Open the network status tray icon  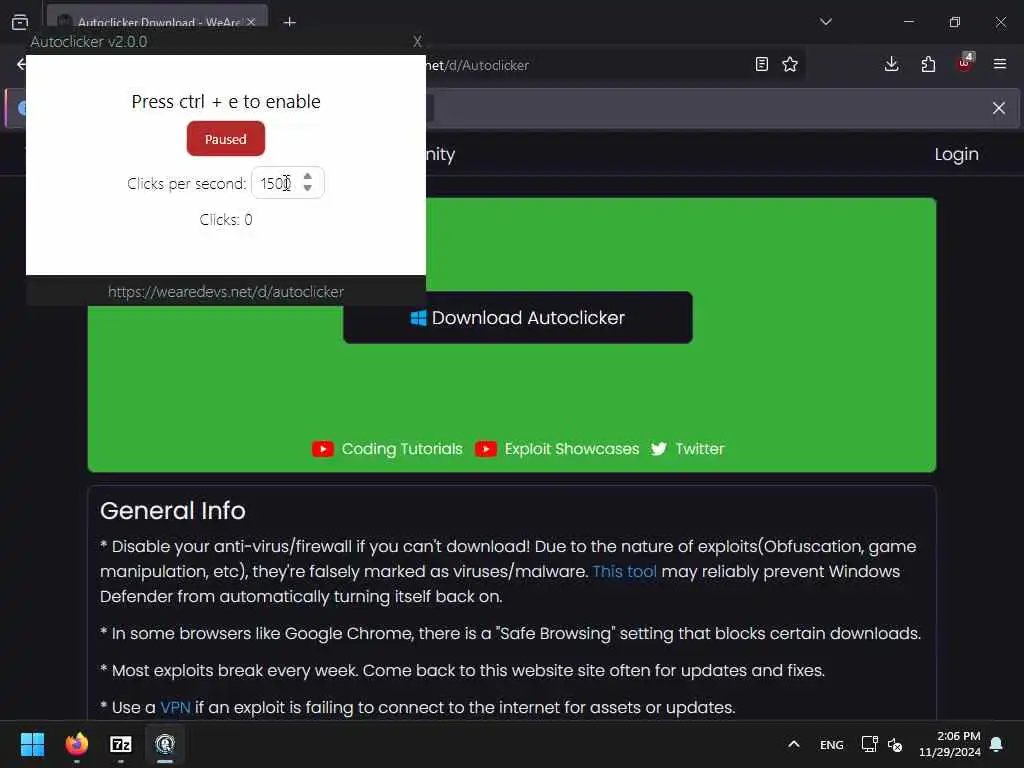(x=869, y=744)
